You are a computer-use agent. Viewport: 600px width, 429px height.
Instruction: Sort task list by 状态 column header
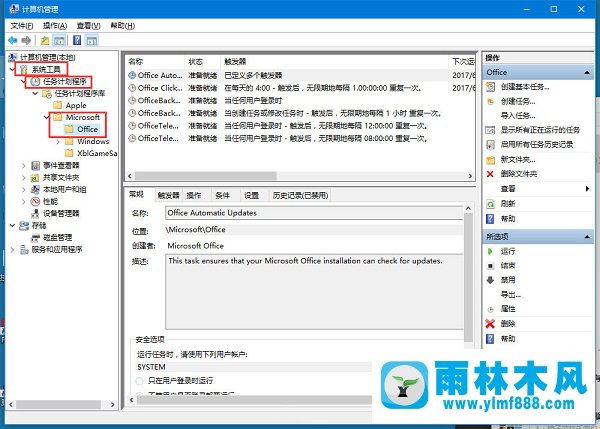click(202, 62)
